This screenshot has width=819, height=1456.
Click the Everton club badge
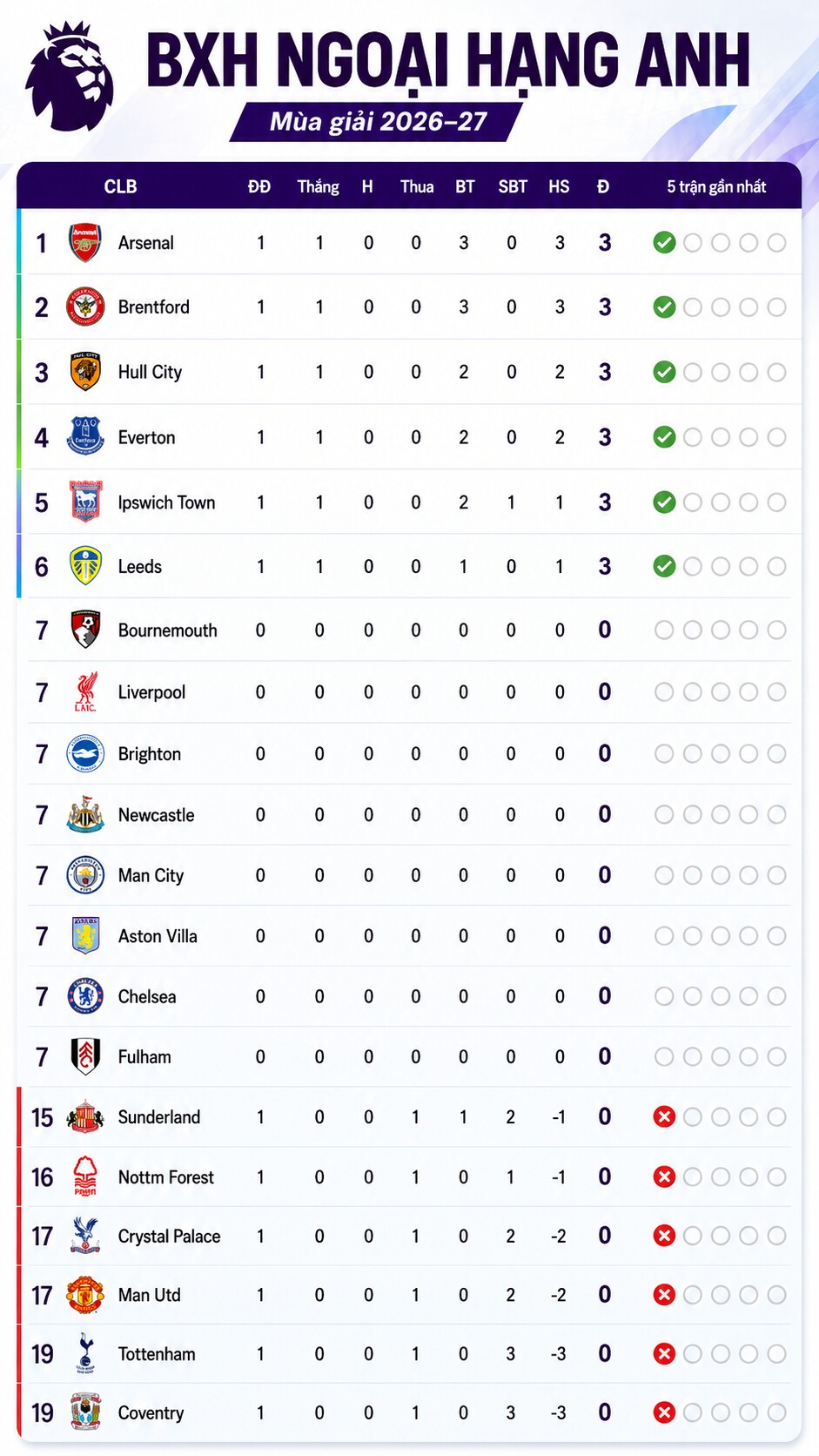click(85, 437)
